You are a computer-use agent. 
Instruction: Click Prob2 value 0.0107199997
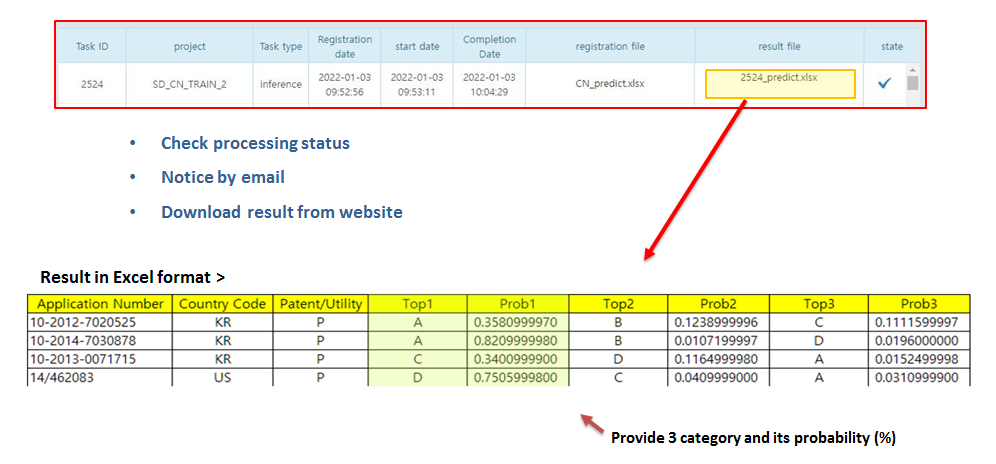[x=718, y=341]
